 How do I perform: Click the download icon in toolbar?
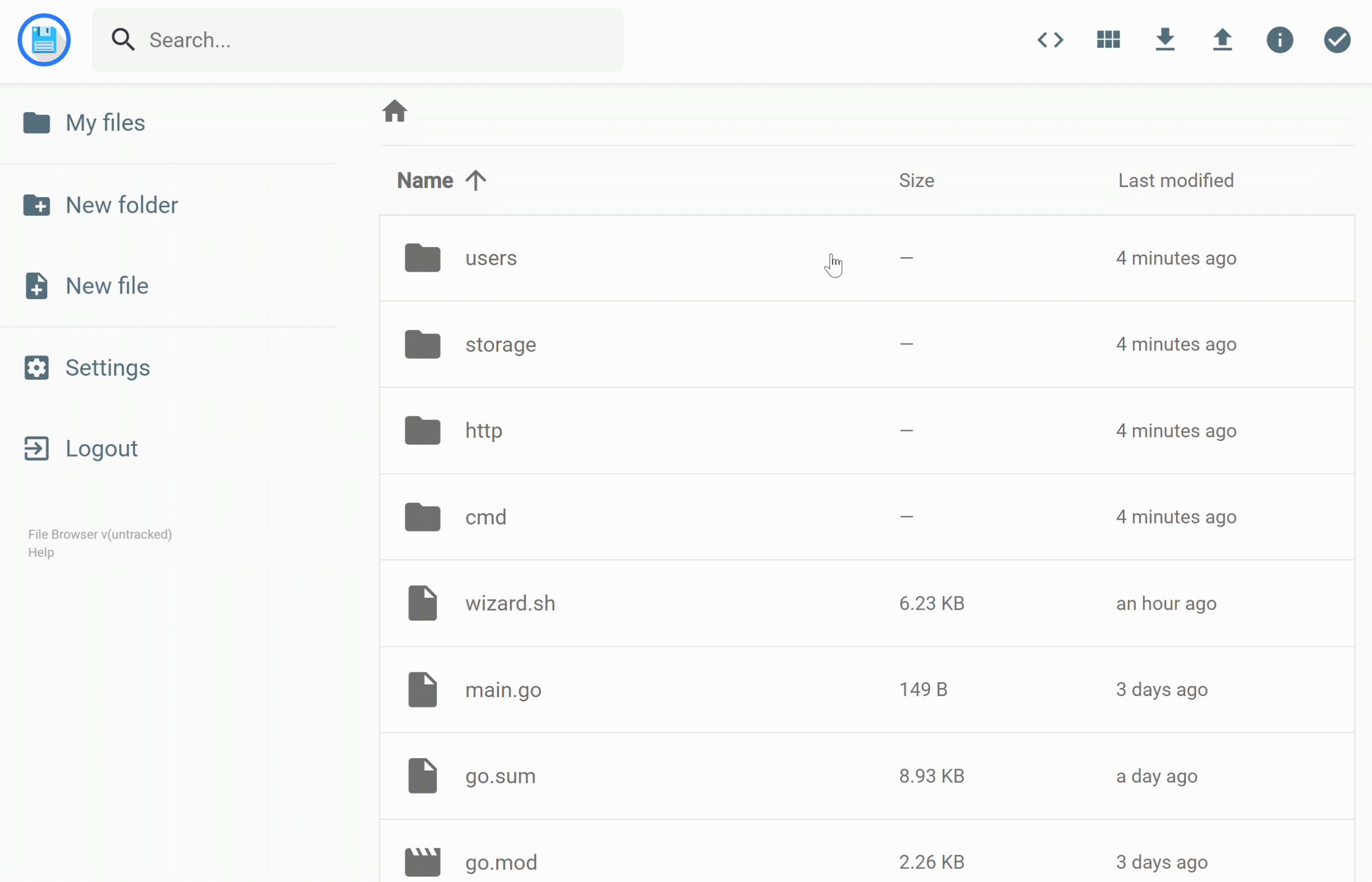click(x=1165, y=40)
